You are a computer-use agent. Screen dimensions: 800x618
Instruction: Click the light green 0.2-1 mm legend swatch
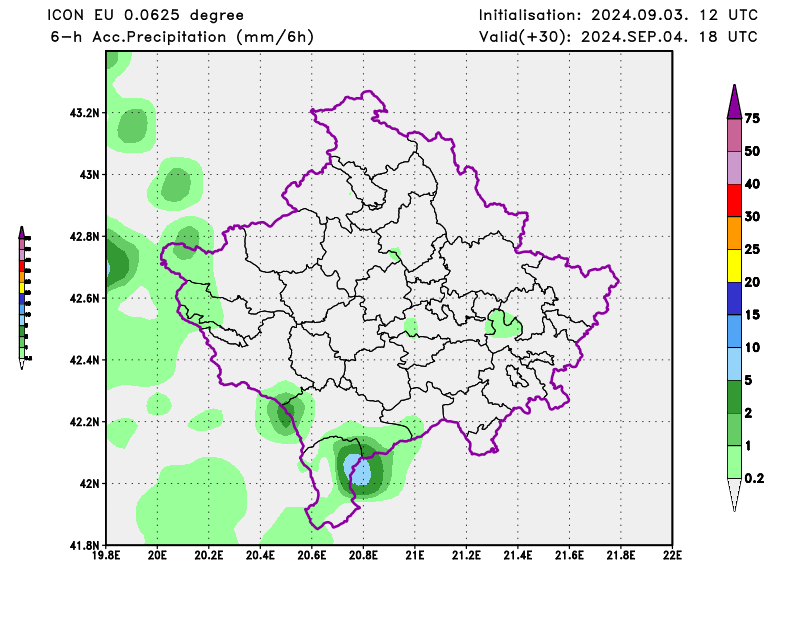coord(734,462)
